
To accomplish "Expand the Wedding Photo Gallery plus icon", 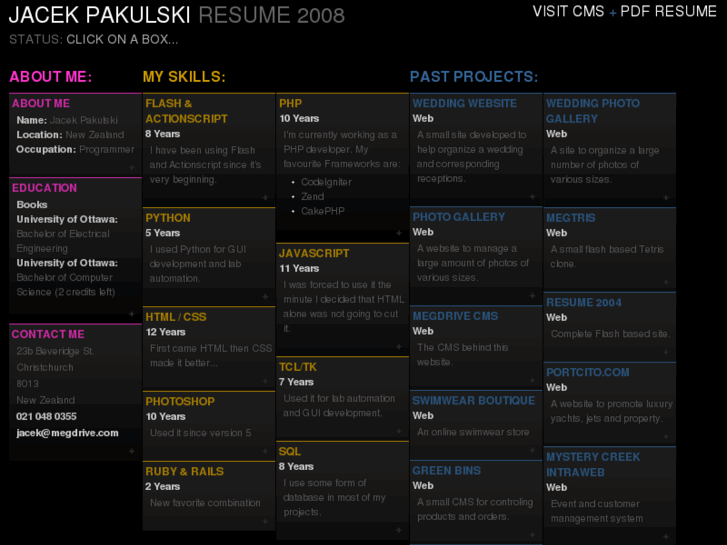I will pyautogui.click(x=666, y=198).
